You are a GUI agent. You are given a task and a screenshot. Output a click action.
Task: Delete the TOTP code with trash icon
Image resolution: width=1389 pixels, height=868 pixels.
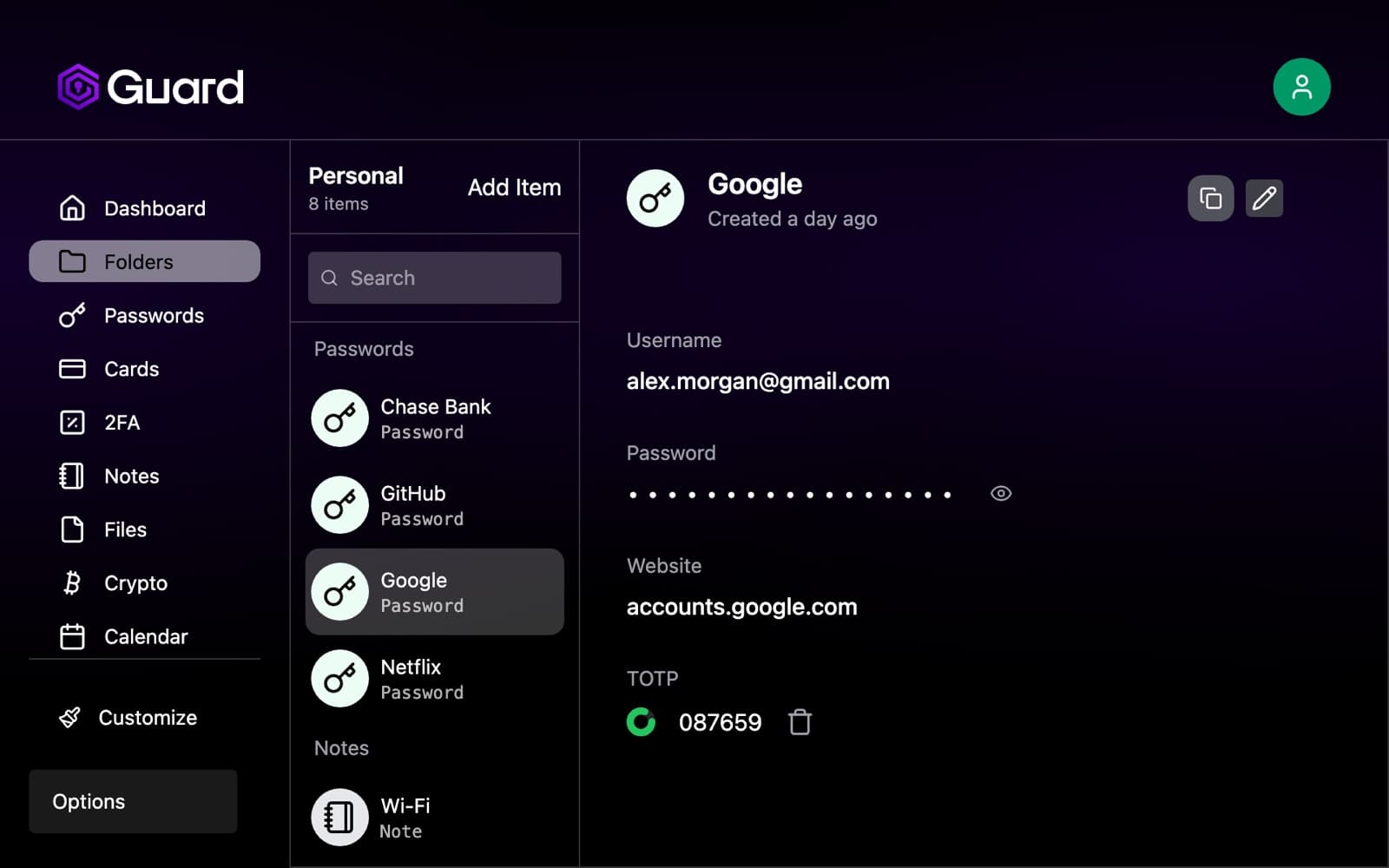(800, 722)
